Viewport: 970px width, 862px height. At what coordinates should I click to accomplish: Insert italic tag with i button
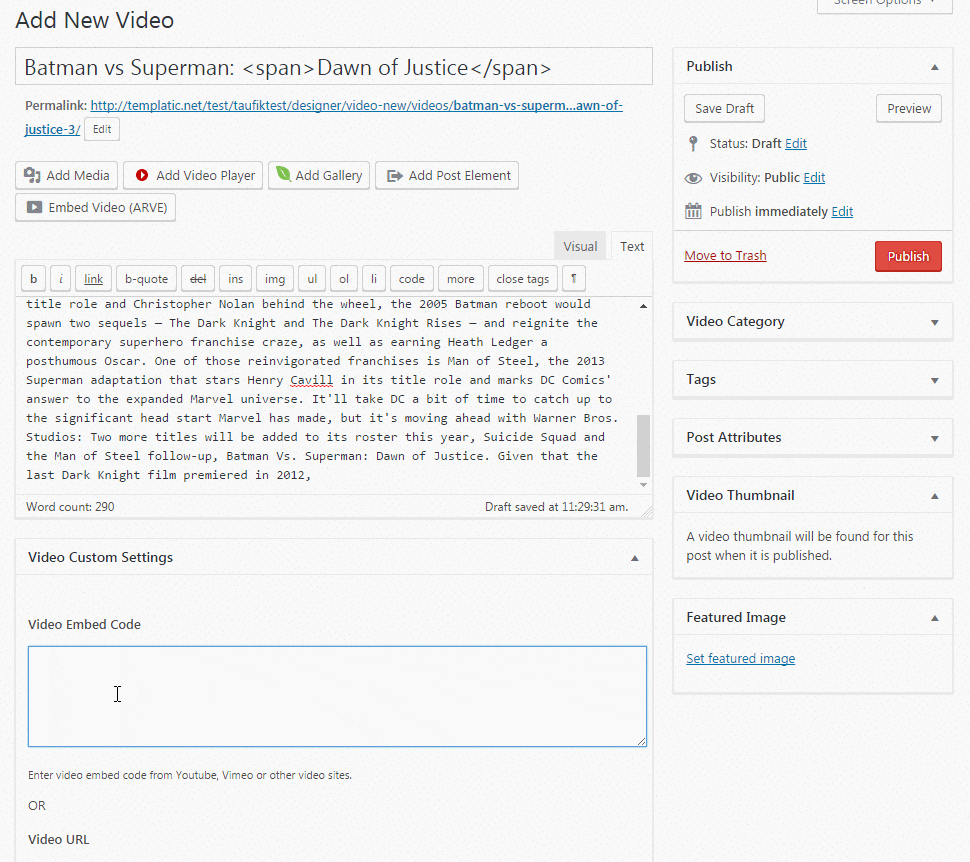[61, 278]
